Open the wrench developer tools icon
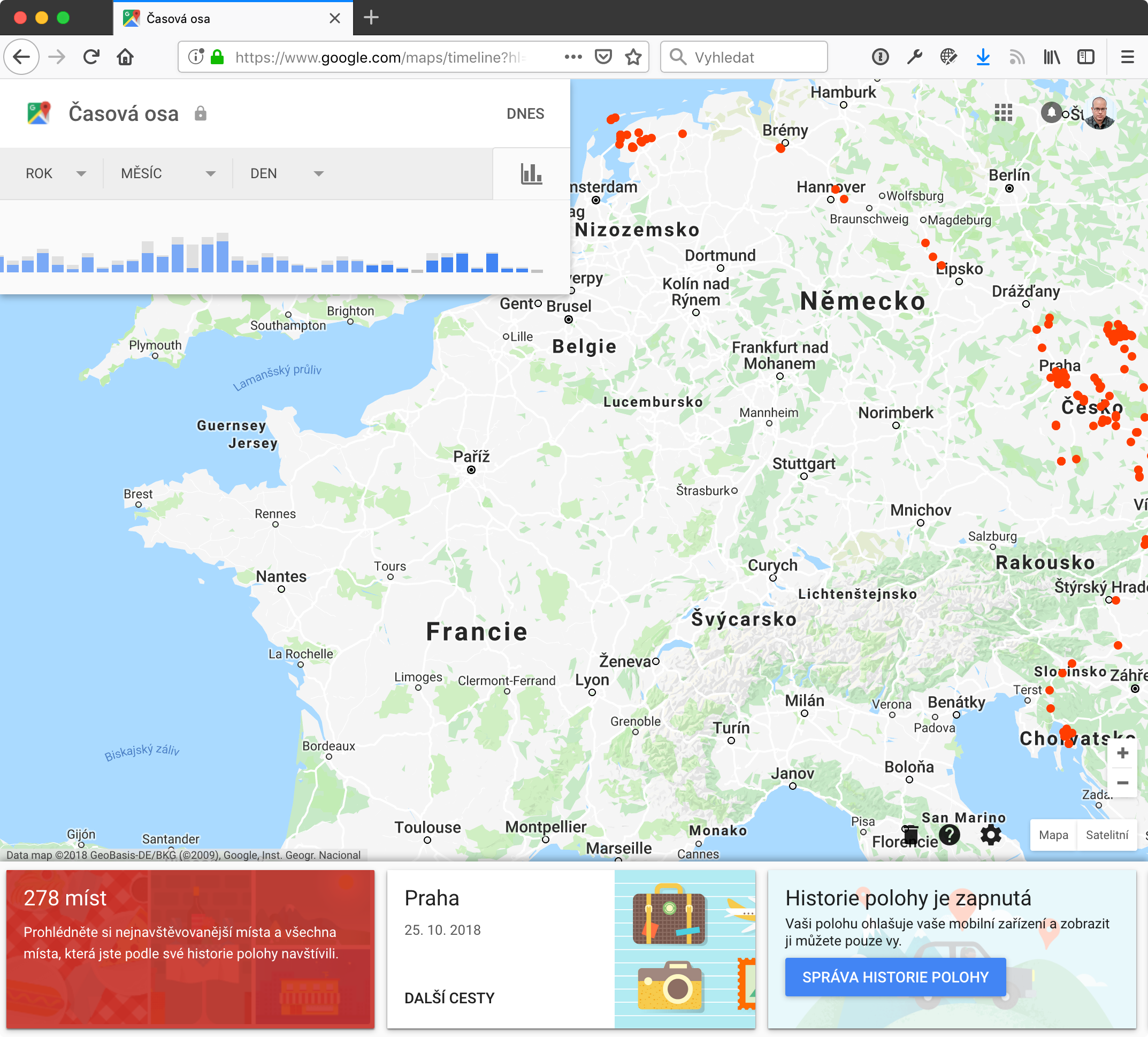The height and width of the screenshot is (1037, 1148). coord(915,57)
